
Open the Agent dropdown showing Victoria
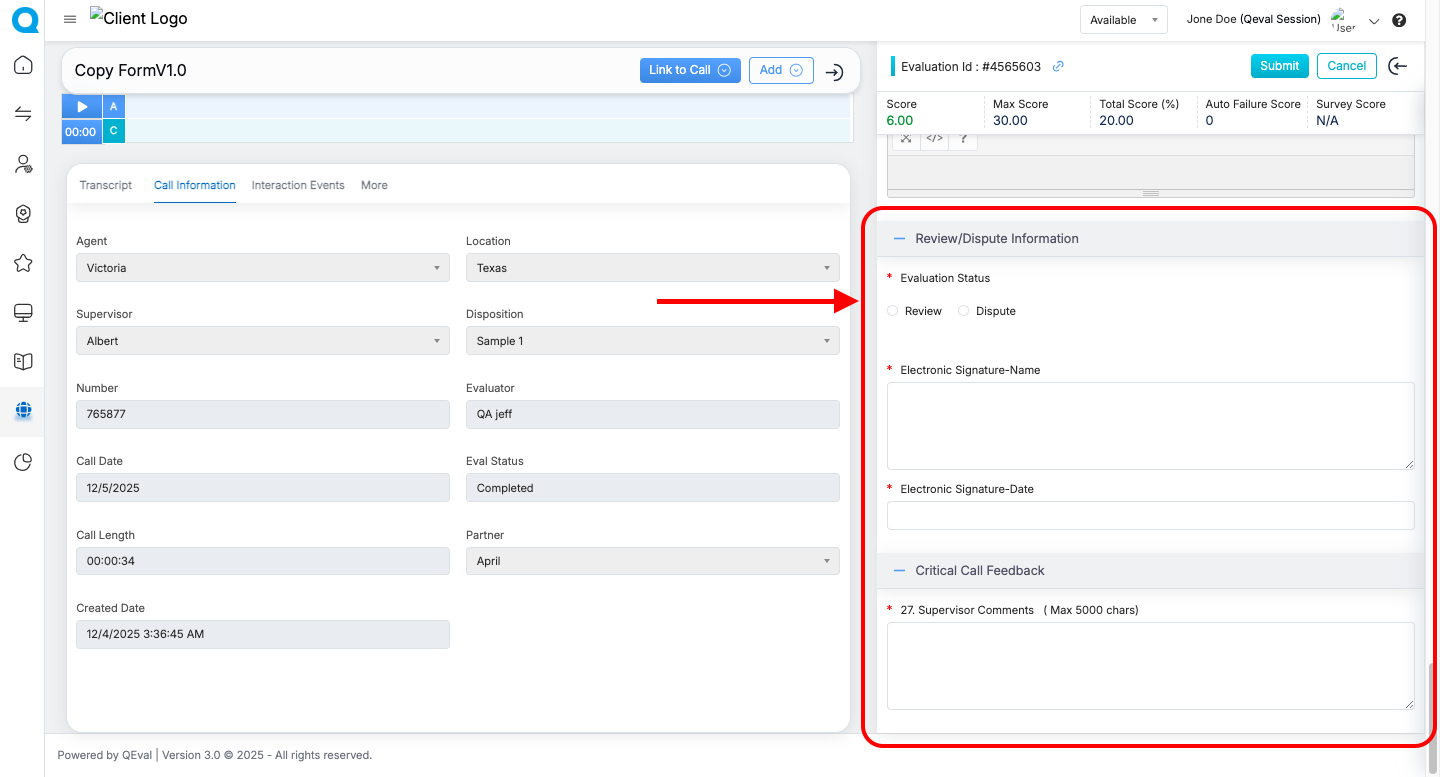pos(263,268)
